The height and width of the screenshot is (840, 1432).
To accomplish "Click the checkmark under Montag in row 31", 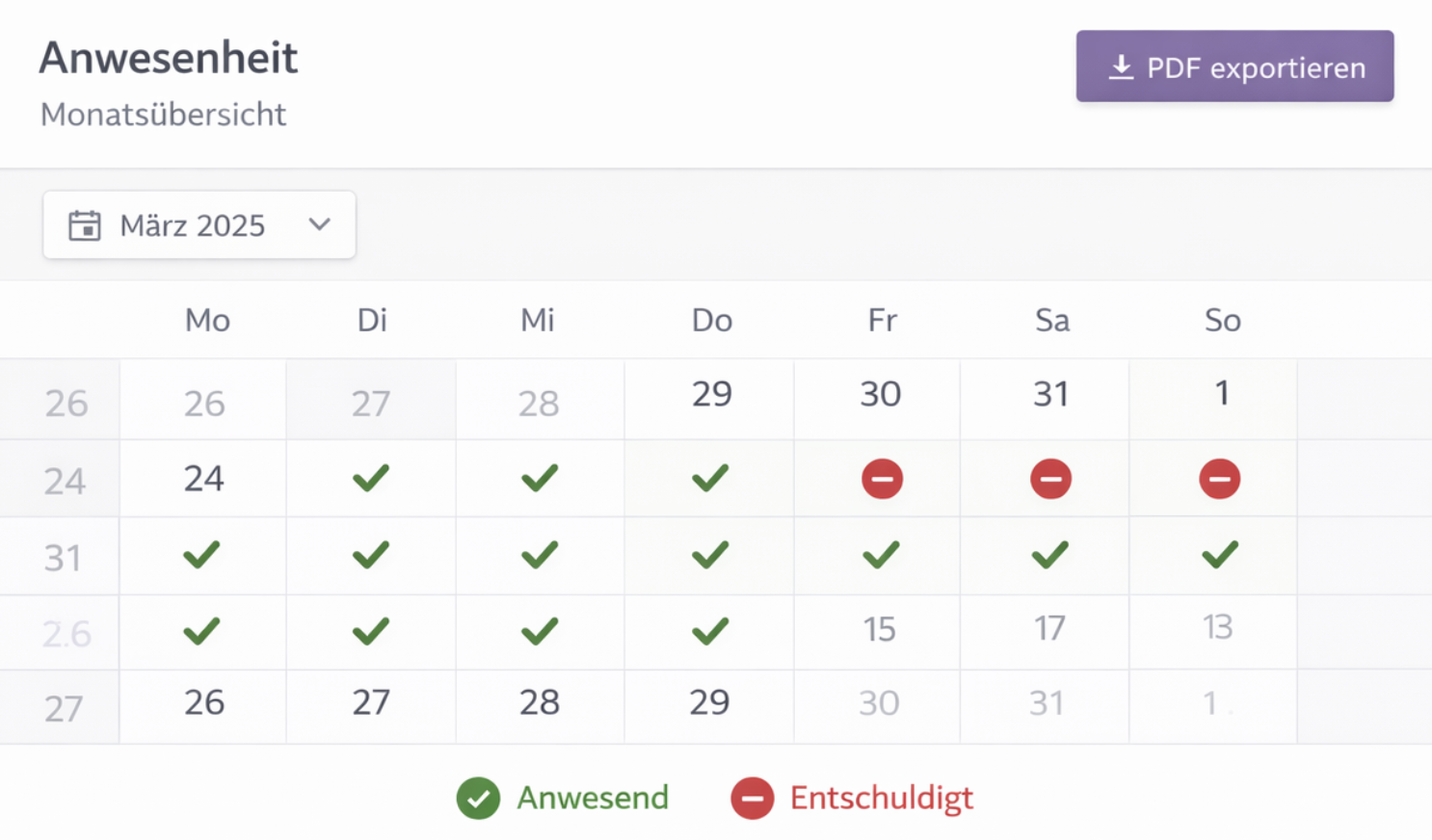I will tap(202, 554).
